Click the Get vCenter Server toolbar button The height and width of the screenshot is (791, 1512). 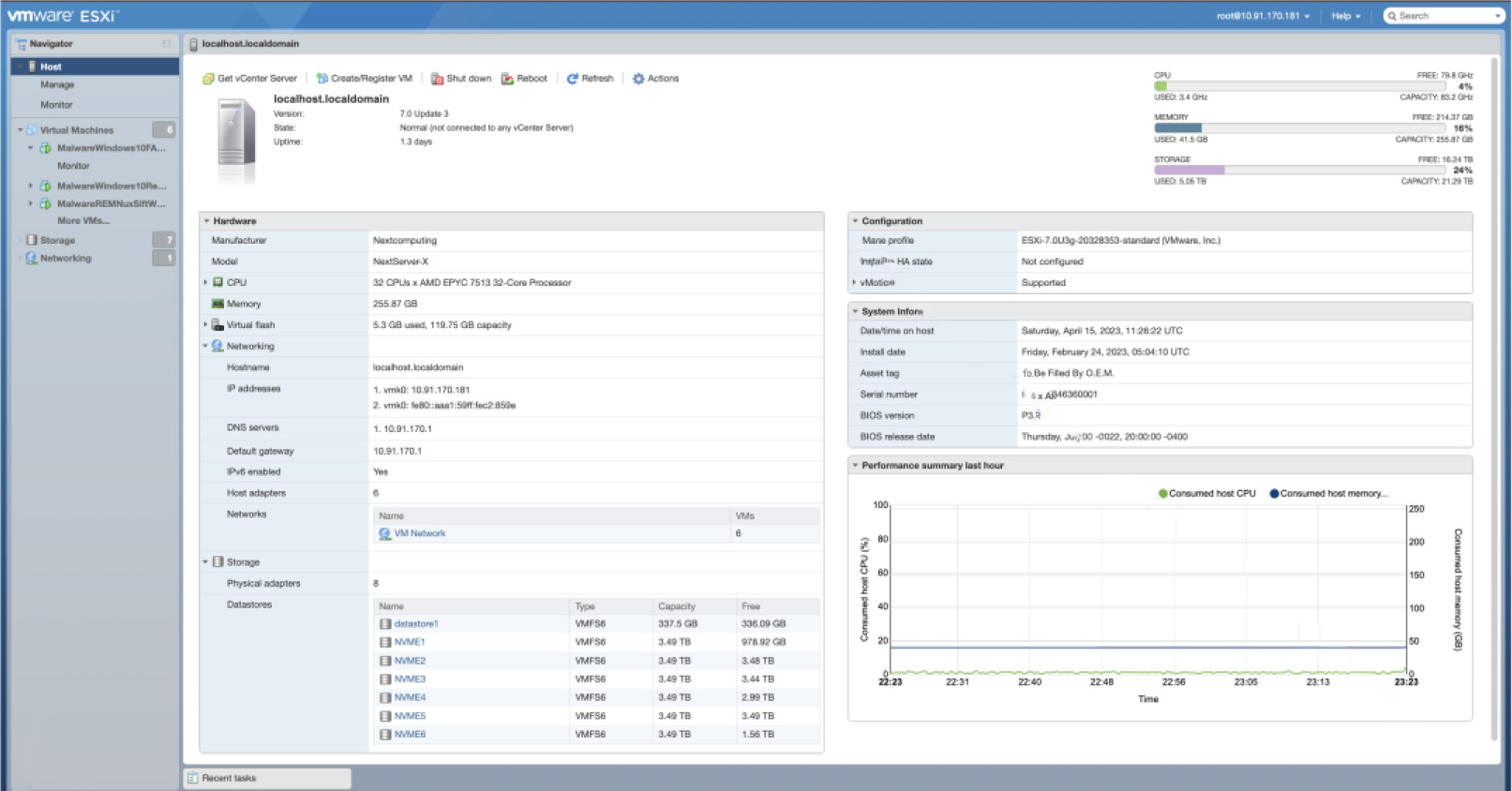point(249,79)
